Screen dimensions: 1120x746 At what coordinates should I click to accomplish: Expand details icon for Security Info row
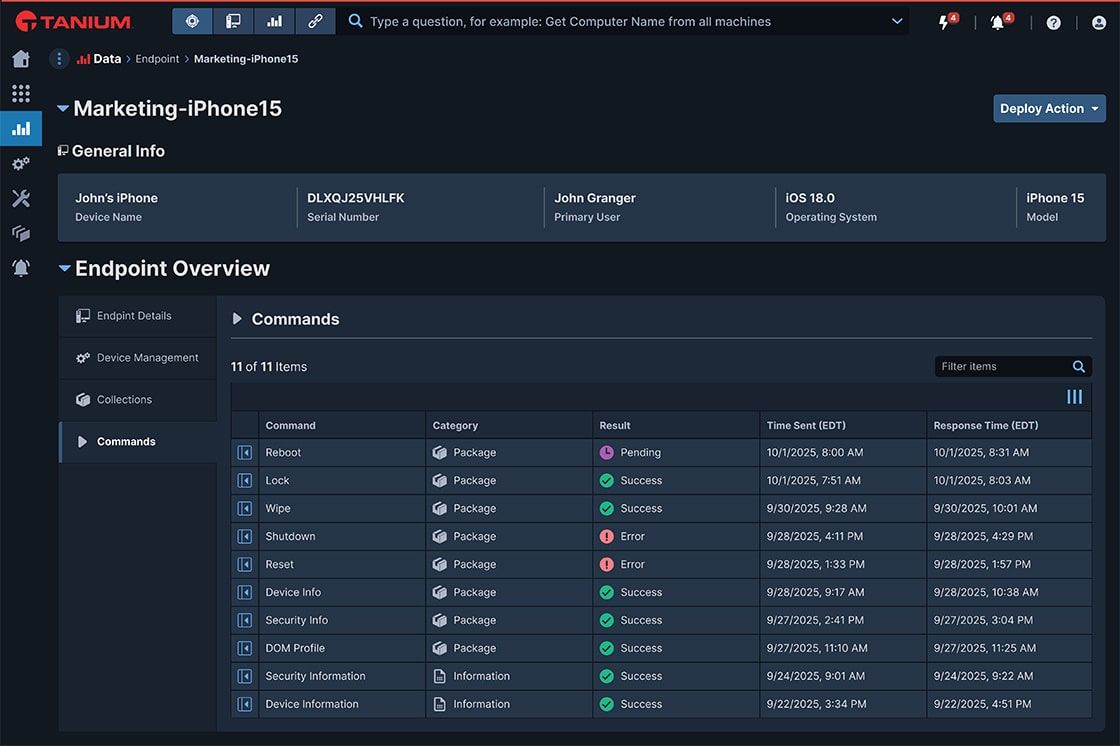click(244, 620)
